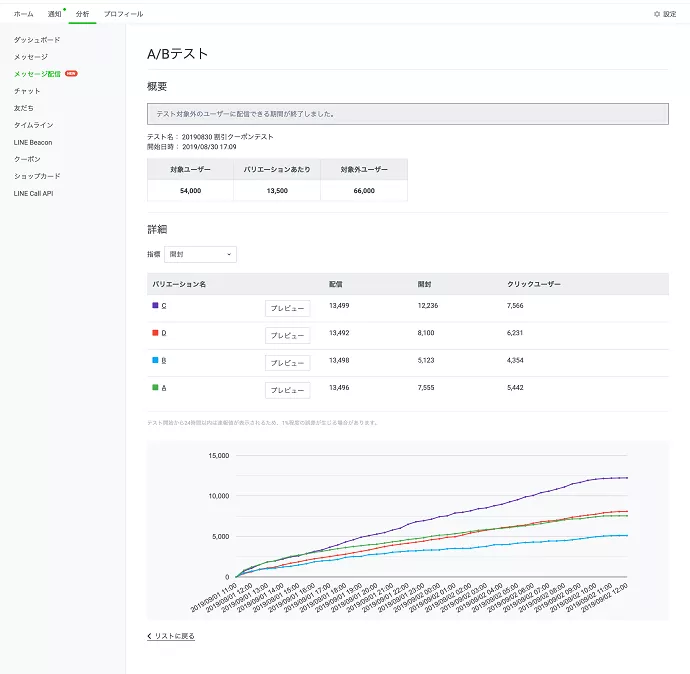Open LINE Beacon in the sidebar
This screenshot has width=690, height=674.
pyautogui.click(x=33, y=142)
